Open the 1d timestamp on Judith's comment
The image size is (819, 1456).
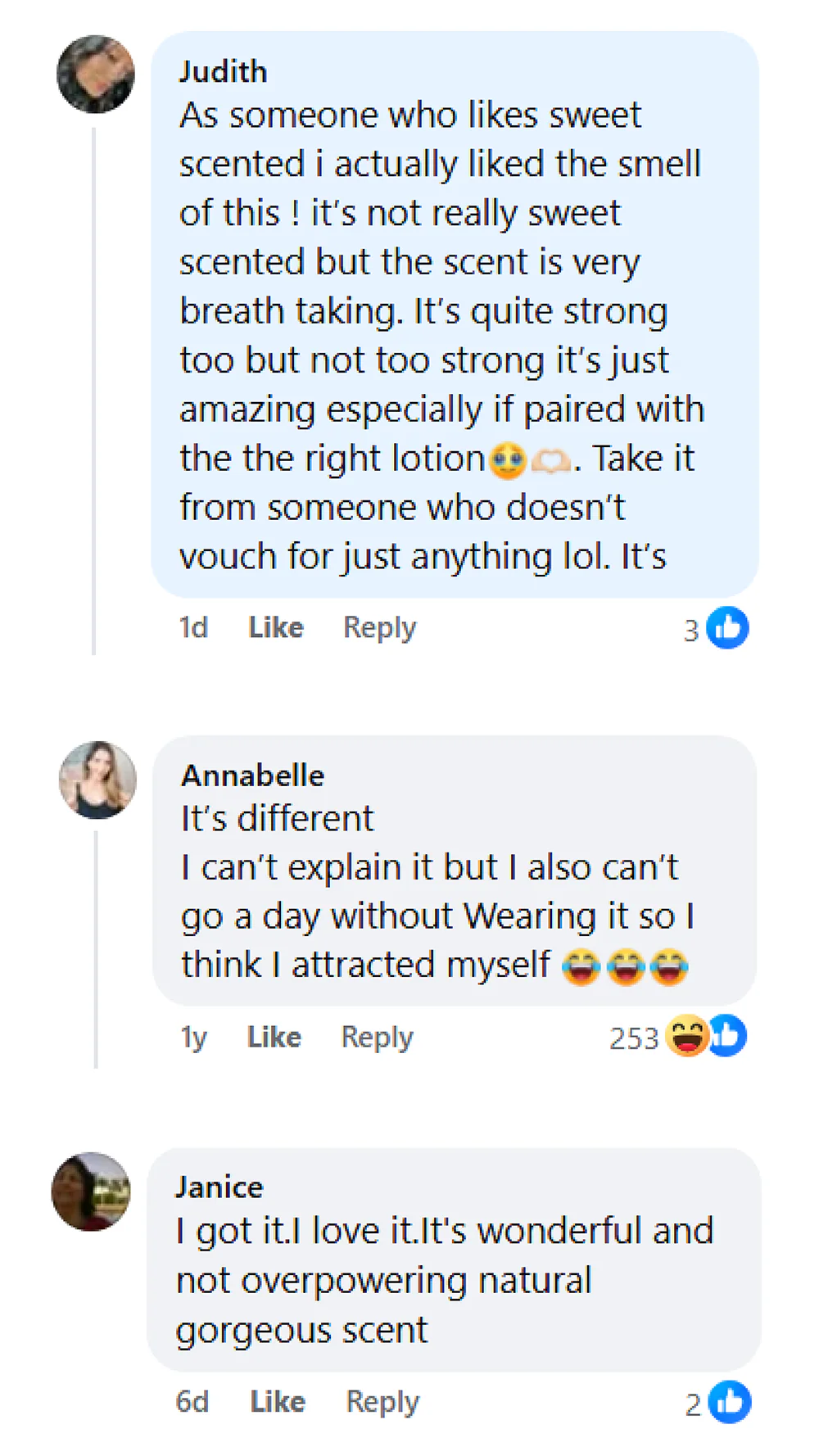pos(193,627)
